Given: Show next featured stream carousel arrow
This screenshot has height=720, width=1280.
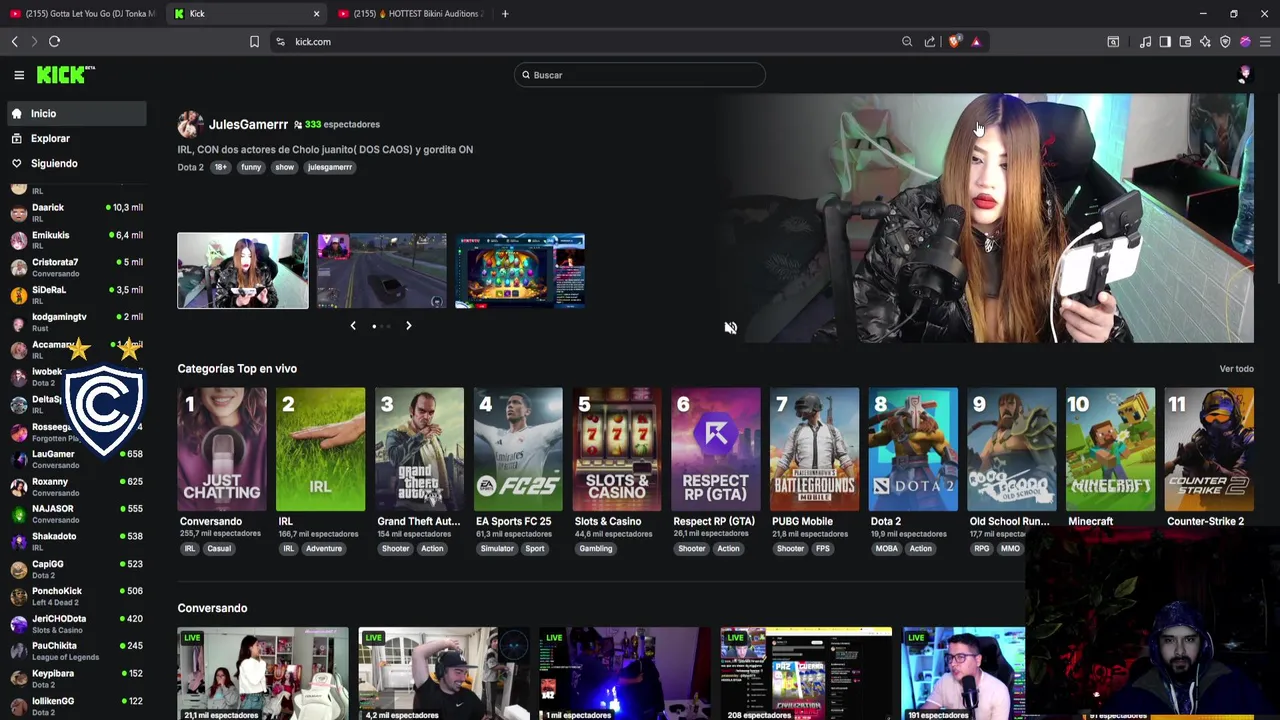Looking at the screenshot, I should coord(408,325).
